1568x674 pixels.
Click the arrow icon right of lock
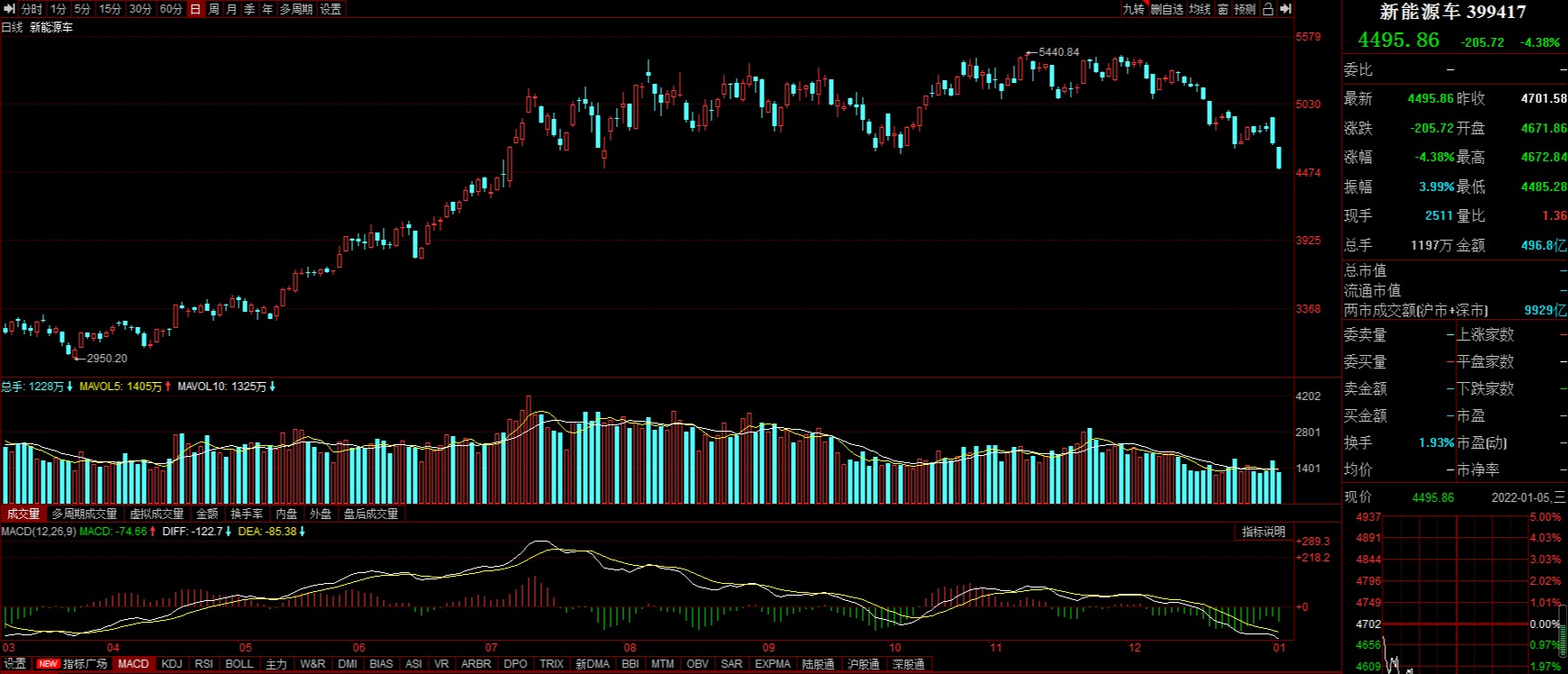(x=1286, y=9)
